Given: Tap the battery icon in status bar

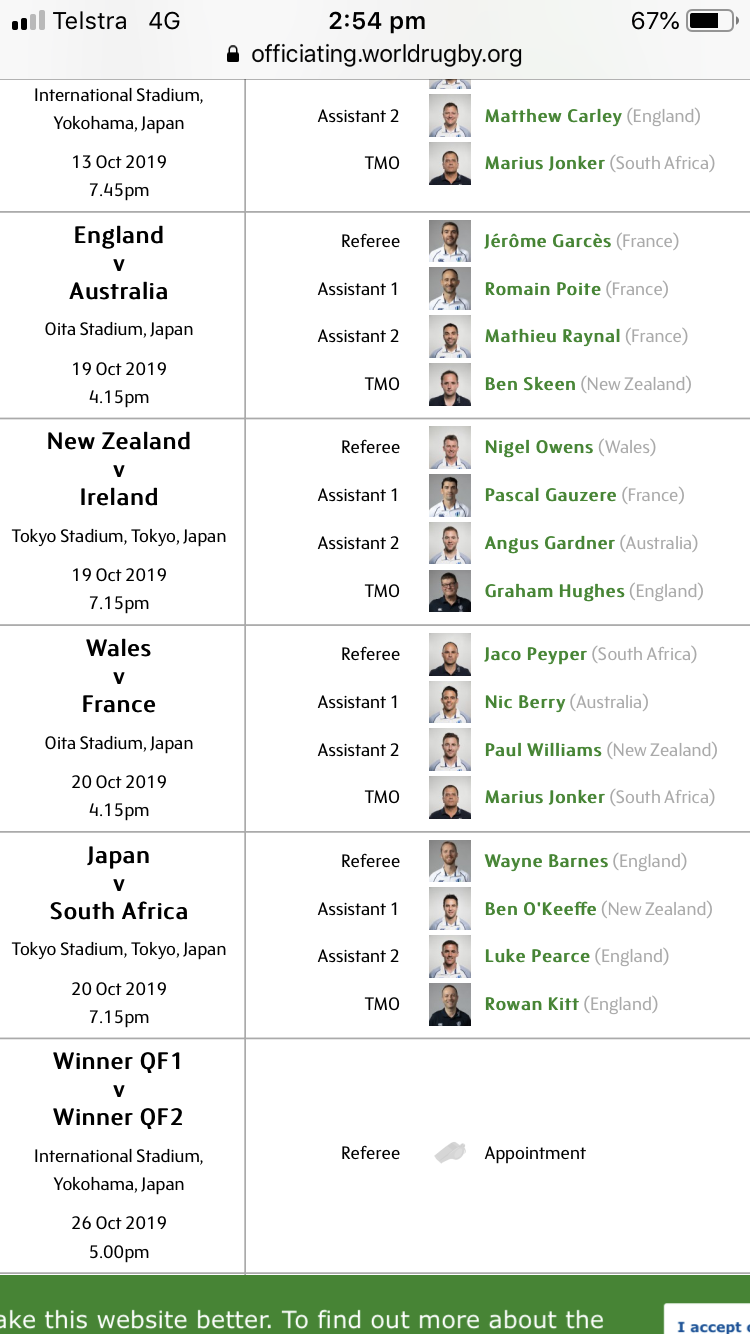Looking at the screenshot, I should coord(711,20).
